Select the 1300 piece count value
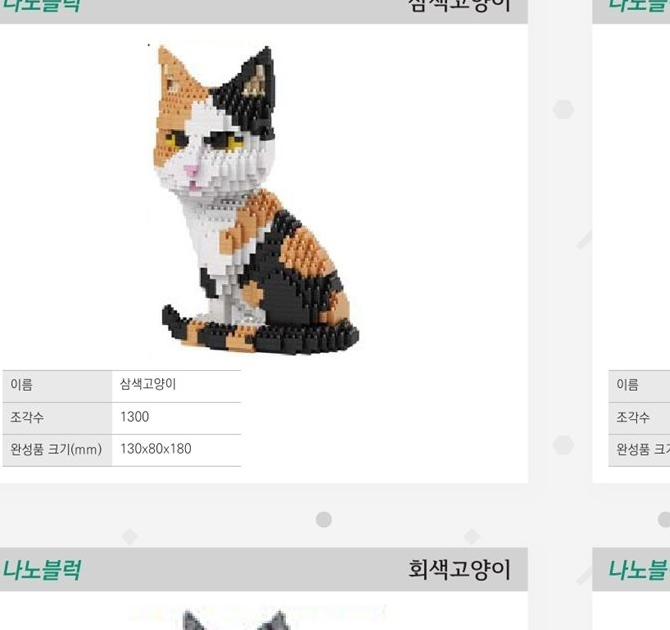This screenshot has height=630, width=670. click(135, 417)
